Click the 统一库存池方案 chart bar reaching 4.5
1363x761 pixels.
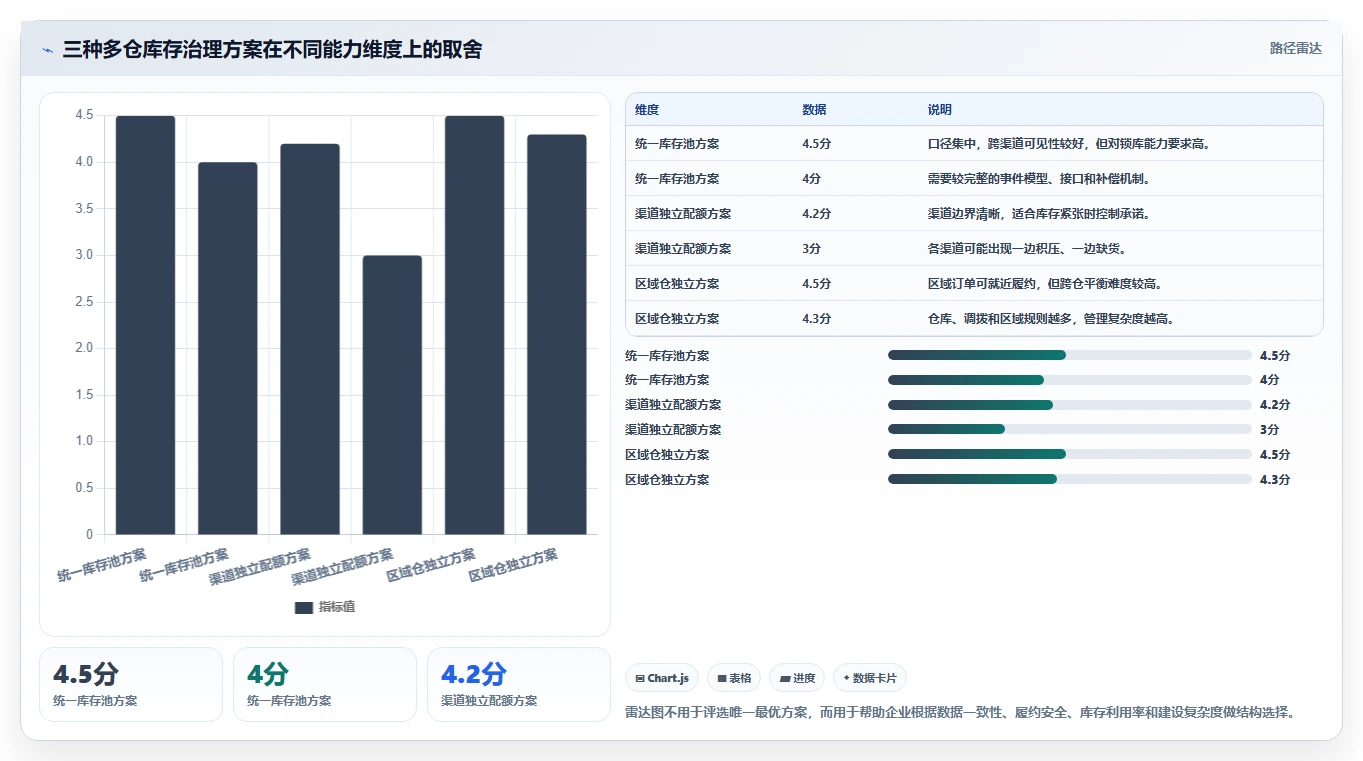(x=145, y=325)
